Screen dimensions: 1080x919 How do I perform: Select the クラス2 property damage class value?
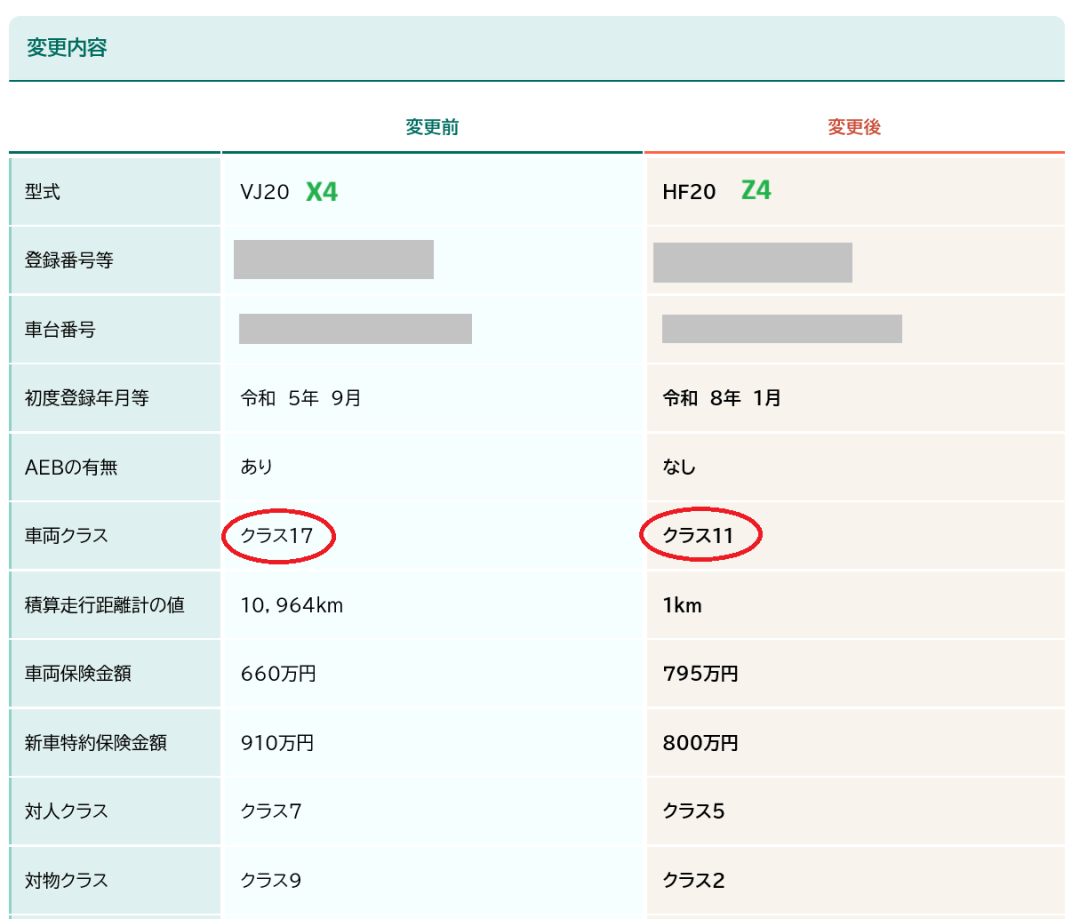pos(694,881)
